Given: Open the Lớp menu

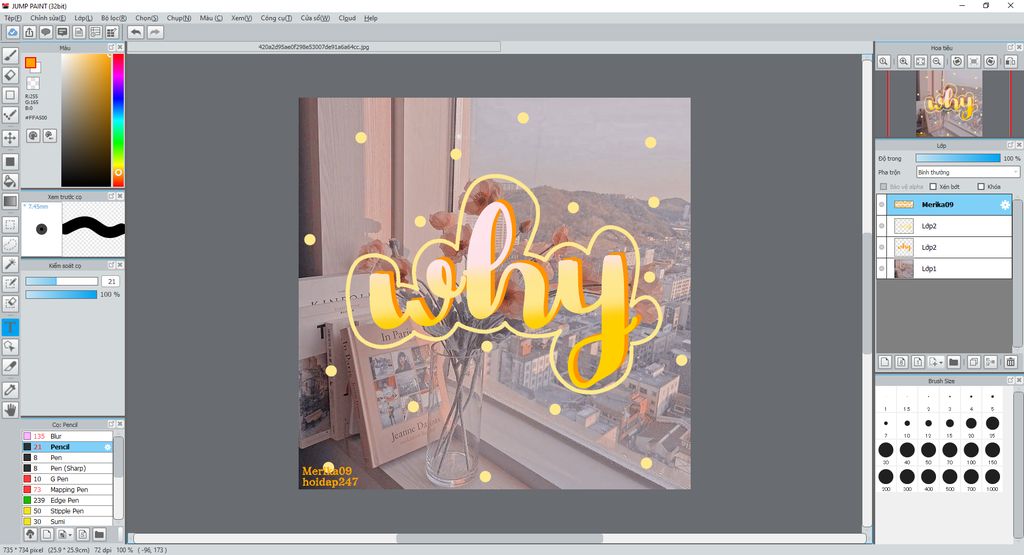Looking at the screenshot, I should (x=83, y=18).
